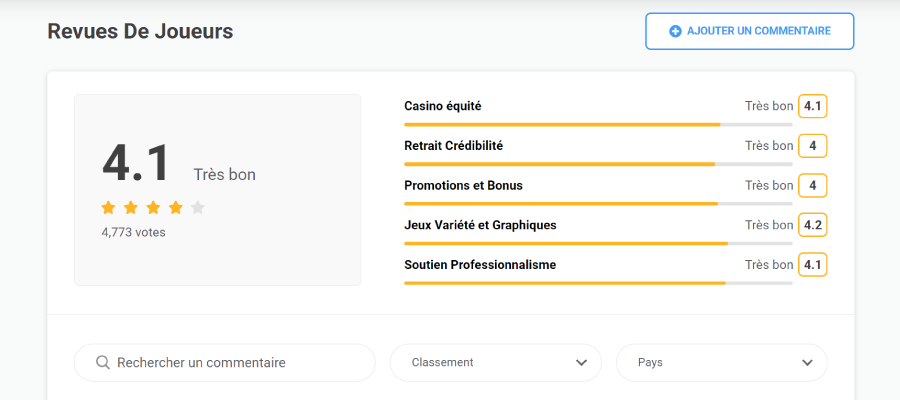Click the Revues De Joueurs heading
Screen dimensions: 900x400
tap(140, 31)
